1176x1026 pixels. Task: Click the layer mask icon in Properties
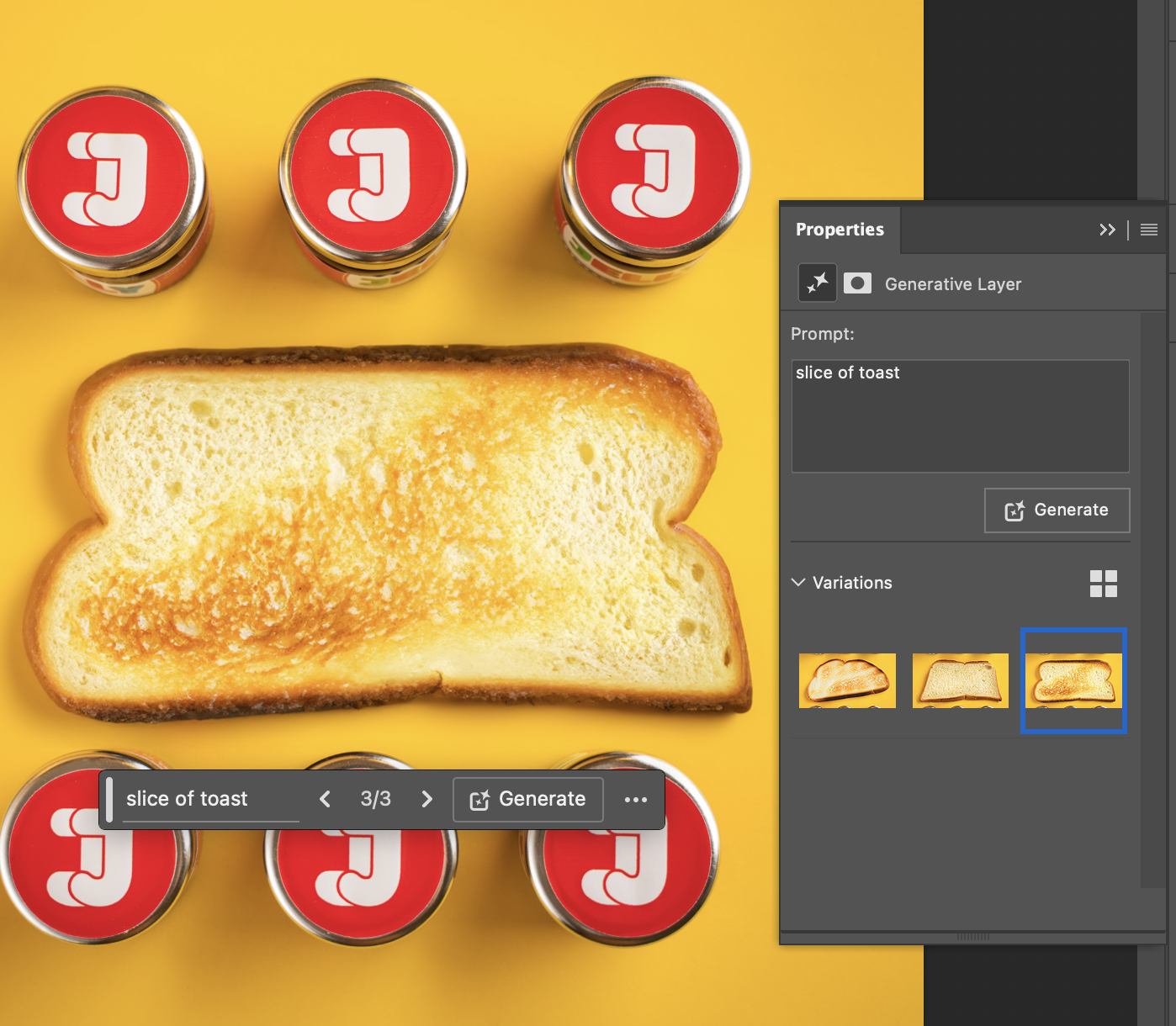857,283
